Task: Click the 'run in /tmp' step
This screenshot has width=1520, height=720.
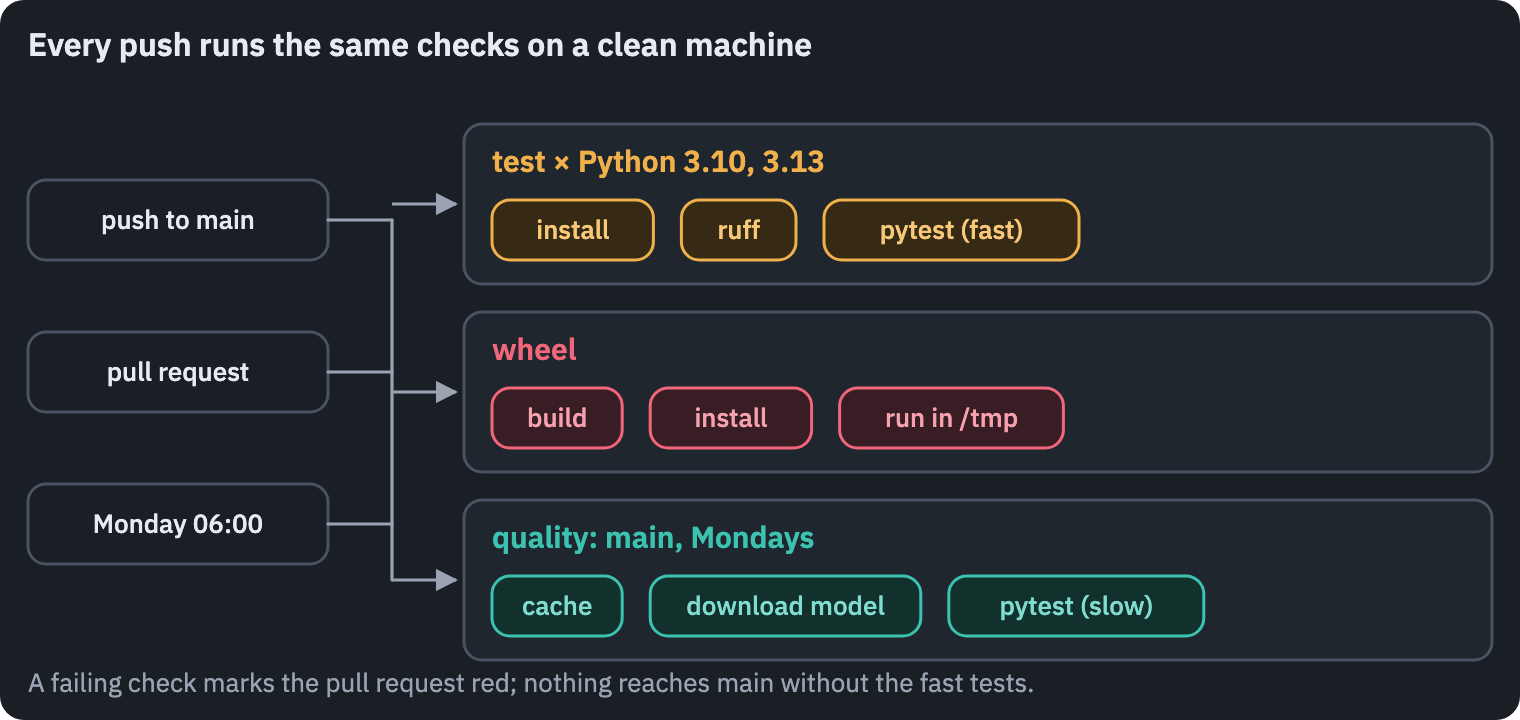Action: pos(951,418)
